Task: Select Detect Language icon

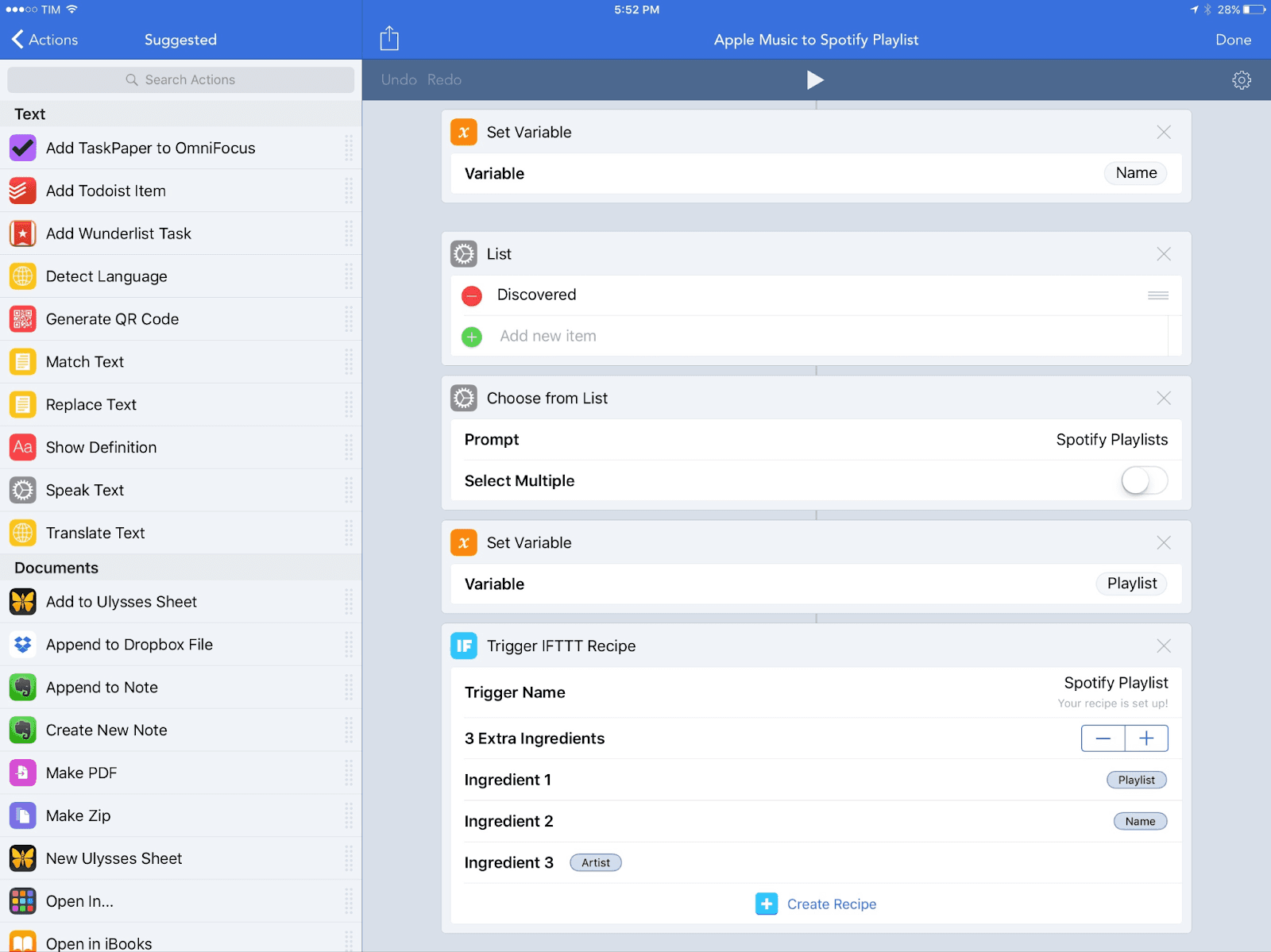Action: [x=23, y=276]
